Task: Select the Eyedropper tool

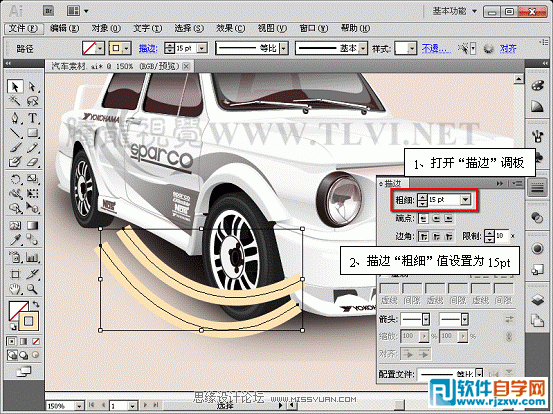Action: 15,240
